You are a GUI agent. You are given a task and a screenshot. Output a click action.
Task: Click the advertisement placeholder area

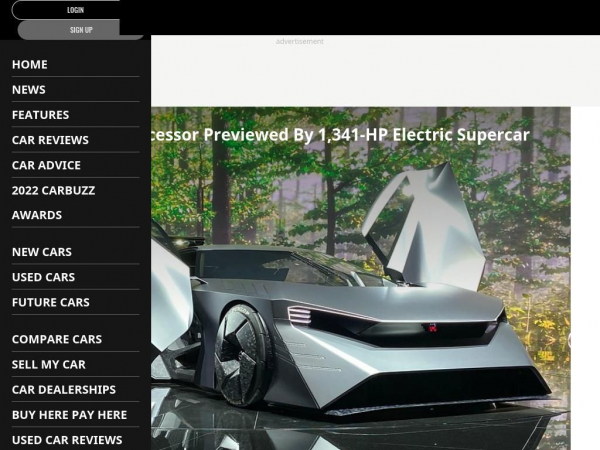pos(300,42)
